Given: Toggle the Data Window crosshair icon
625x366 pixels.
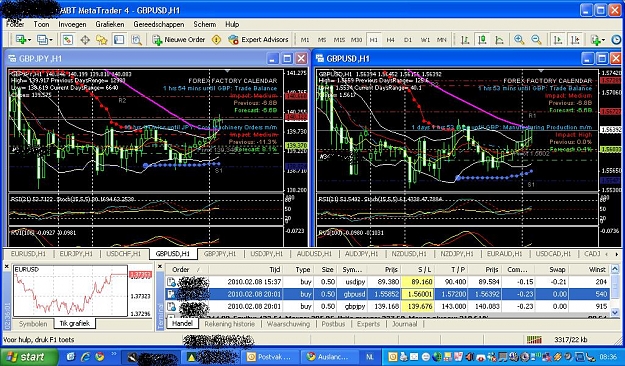Looking at the screenshot, I should (85, 39).
